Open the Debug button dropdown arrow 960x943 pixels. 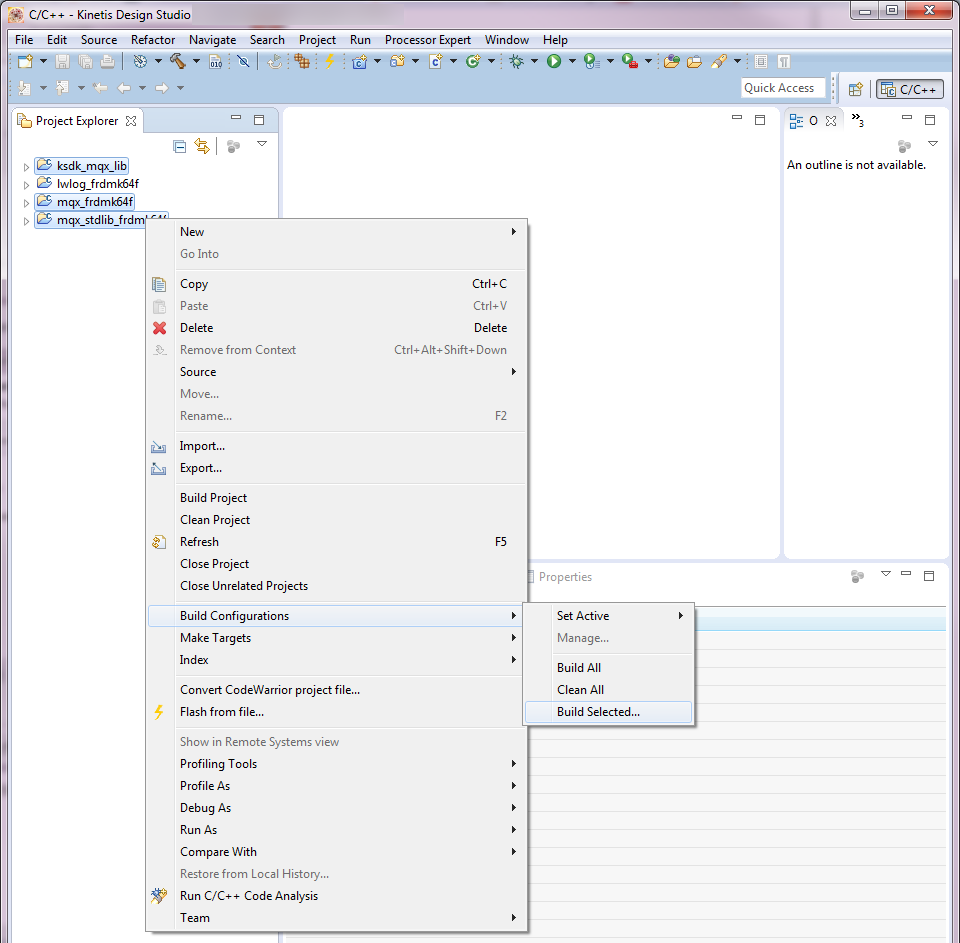[534, 61]
